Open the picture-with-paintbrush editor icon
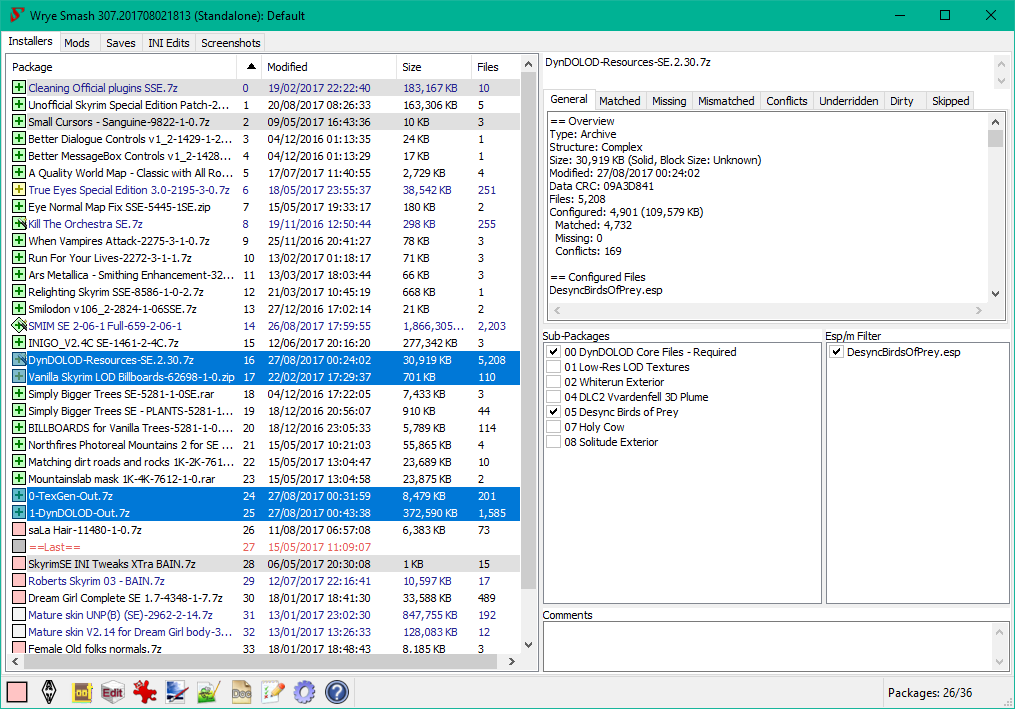 pos(177,692)
